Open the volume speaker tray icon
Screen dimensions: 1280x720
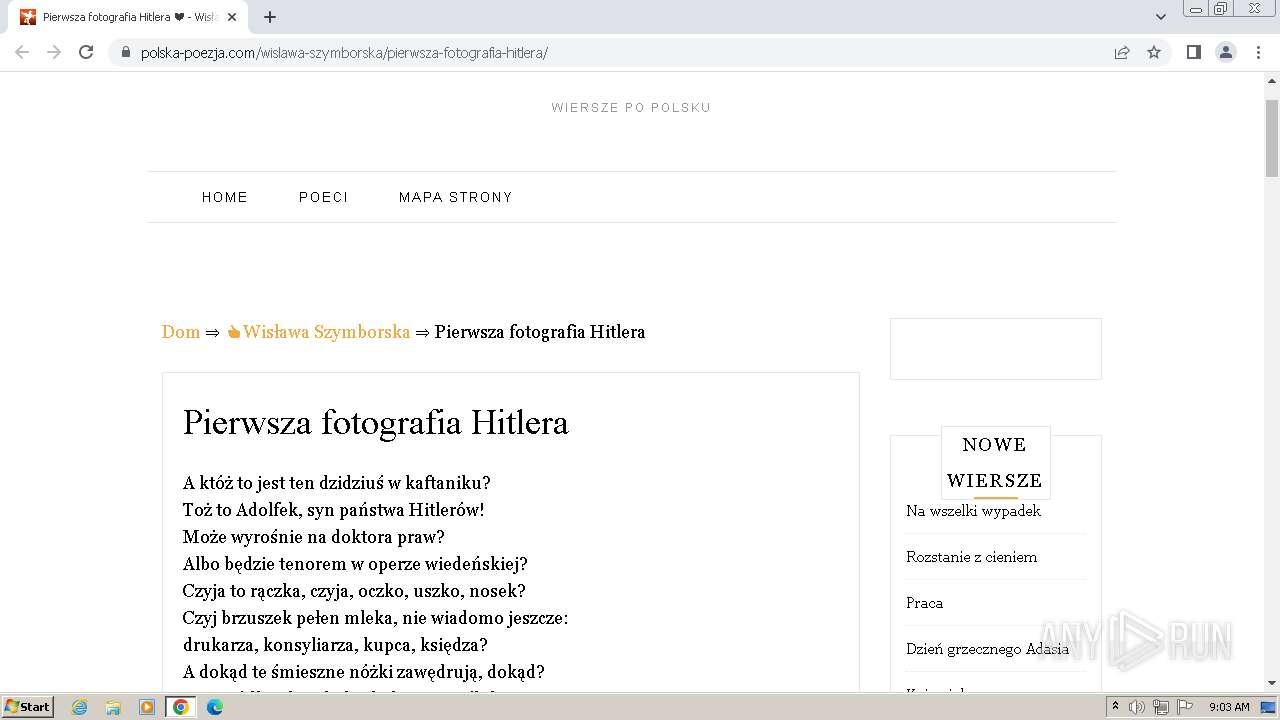[x=1137, y=707]
